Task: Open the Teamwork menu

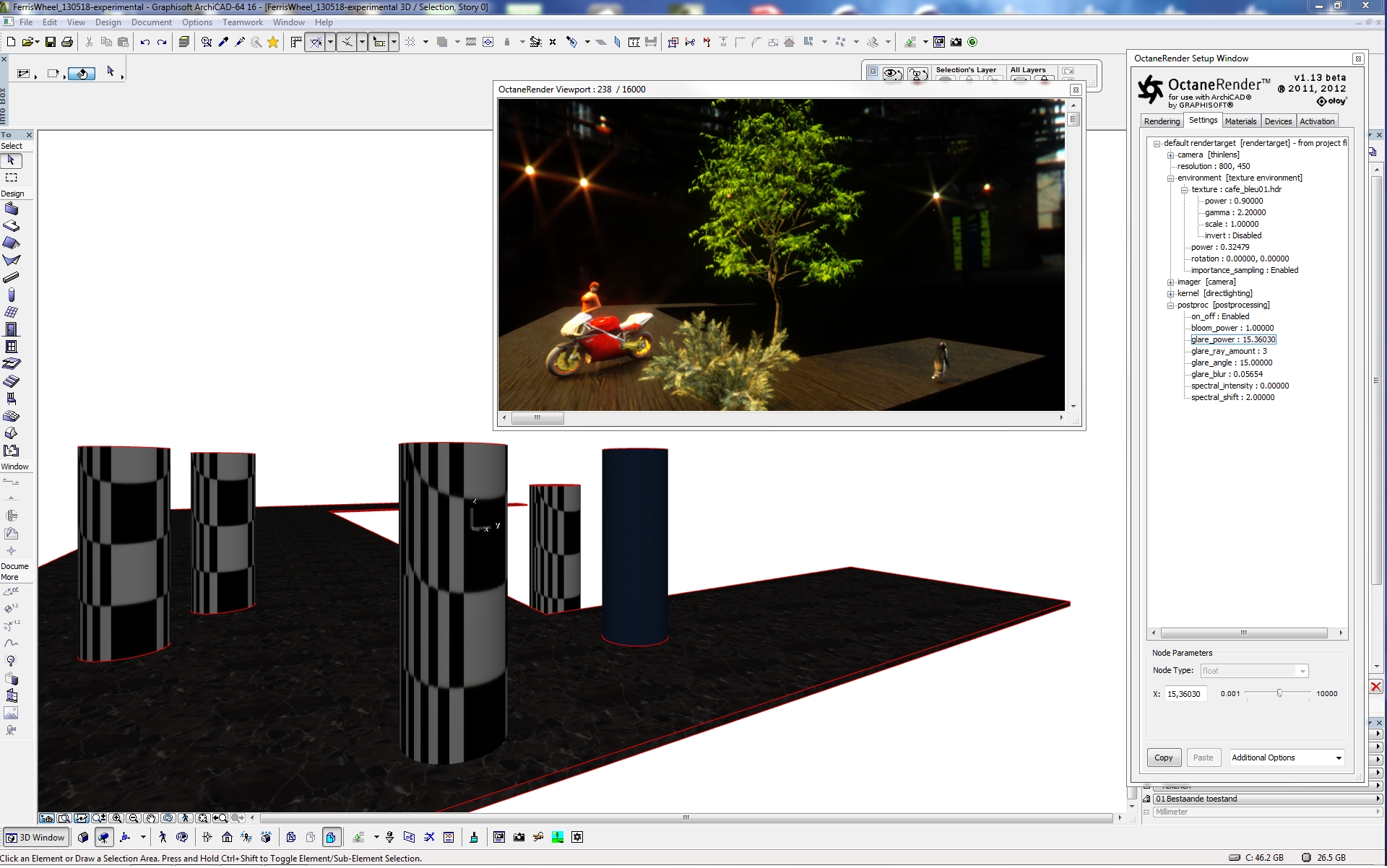Action: pyautogui.click(x=242, y=22)
